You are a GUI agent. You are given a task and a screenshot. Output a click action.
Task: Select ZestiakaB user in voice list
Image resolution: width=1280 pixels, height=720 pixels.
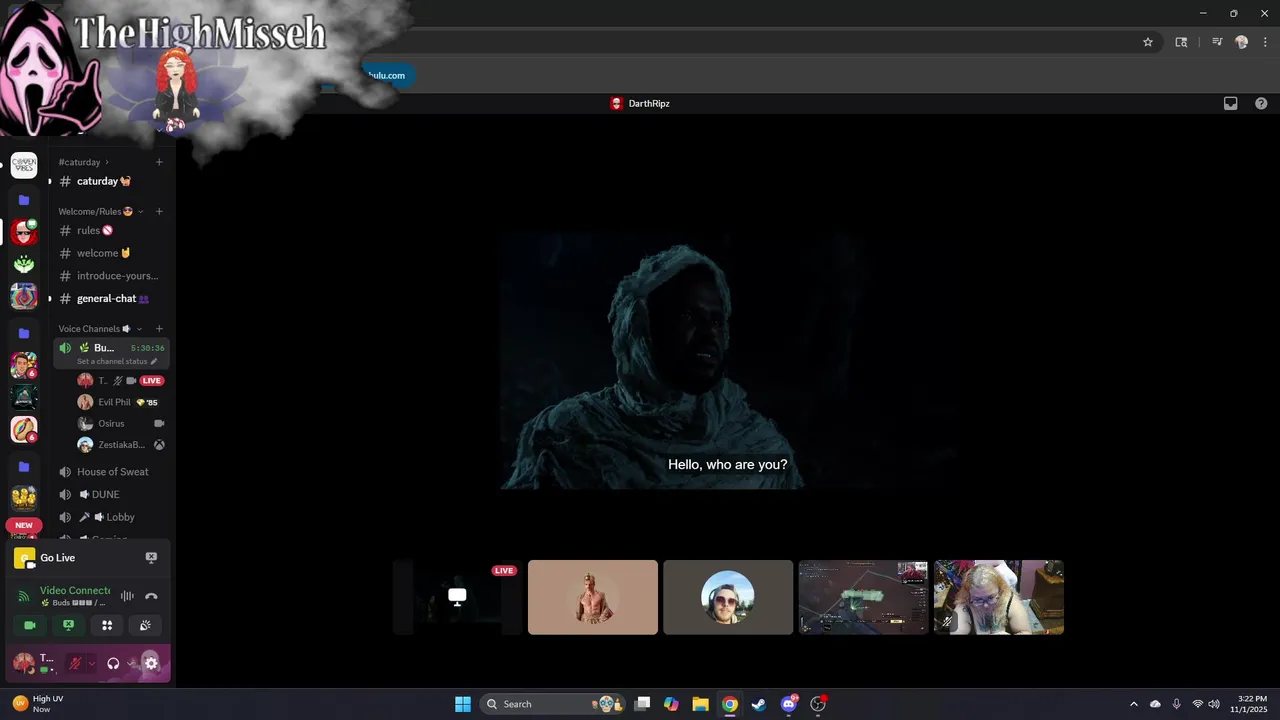120,445
